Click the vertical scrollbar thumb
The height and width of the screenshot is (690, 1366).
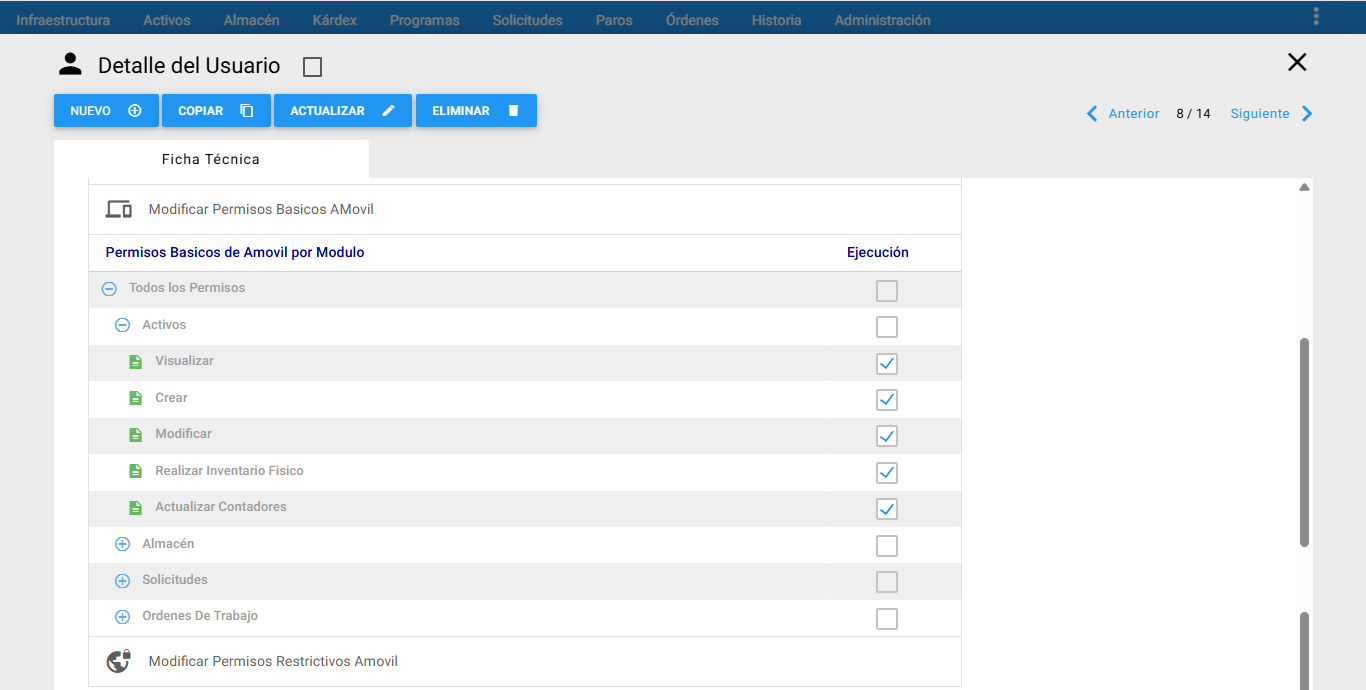click(1304, 442)
